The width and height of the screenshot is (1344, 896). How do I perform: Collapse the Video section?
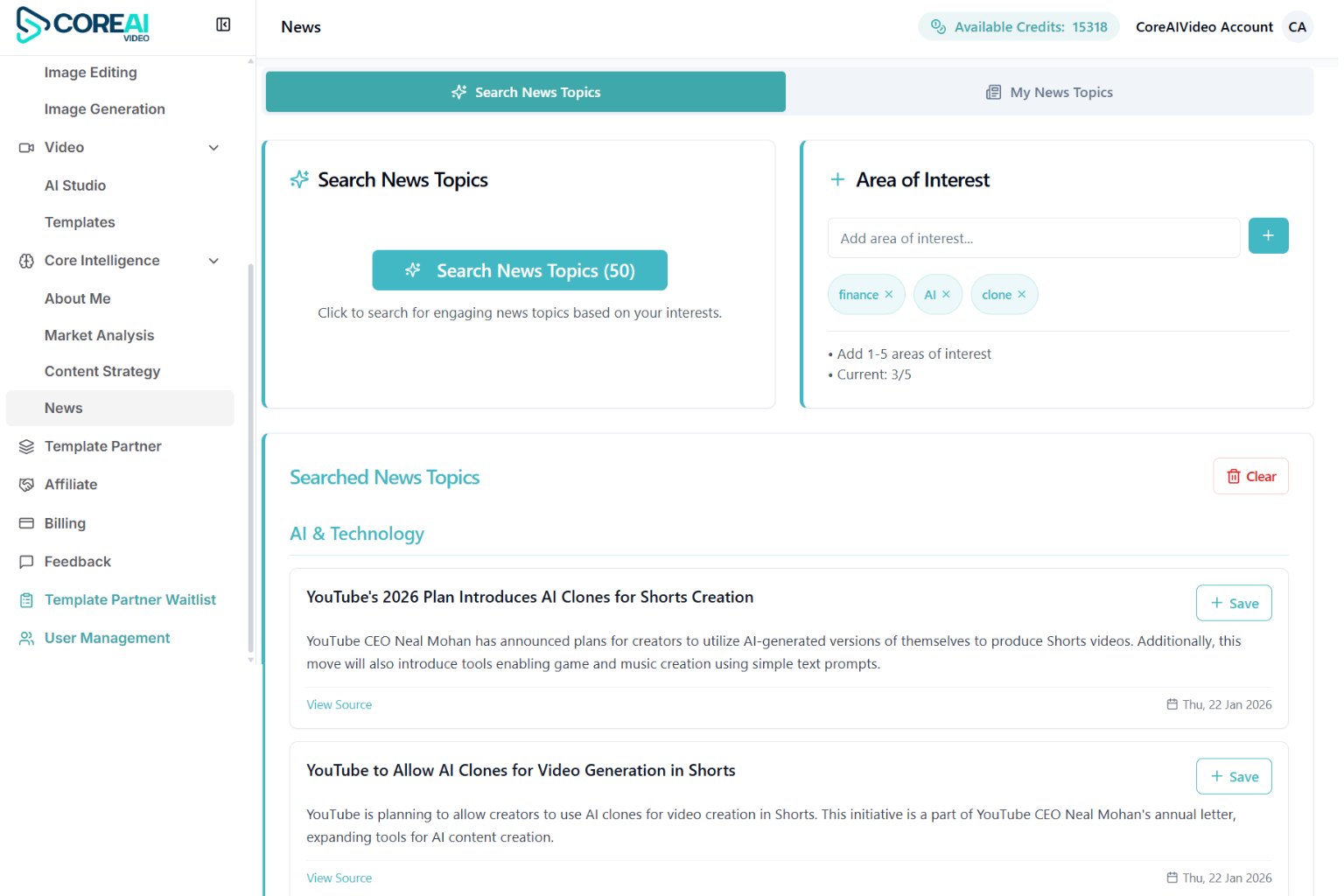(x=213, y=147)
